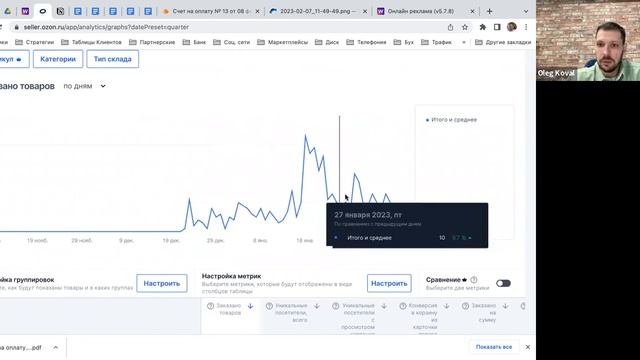Open the Телефония bookmark folder
640x360 pixels.
pyautogui.click(x=366, y=42)
